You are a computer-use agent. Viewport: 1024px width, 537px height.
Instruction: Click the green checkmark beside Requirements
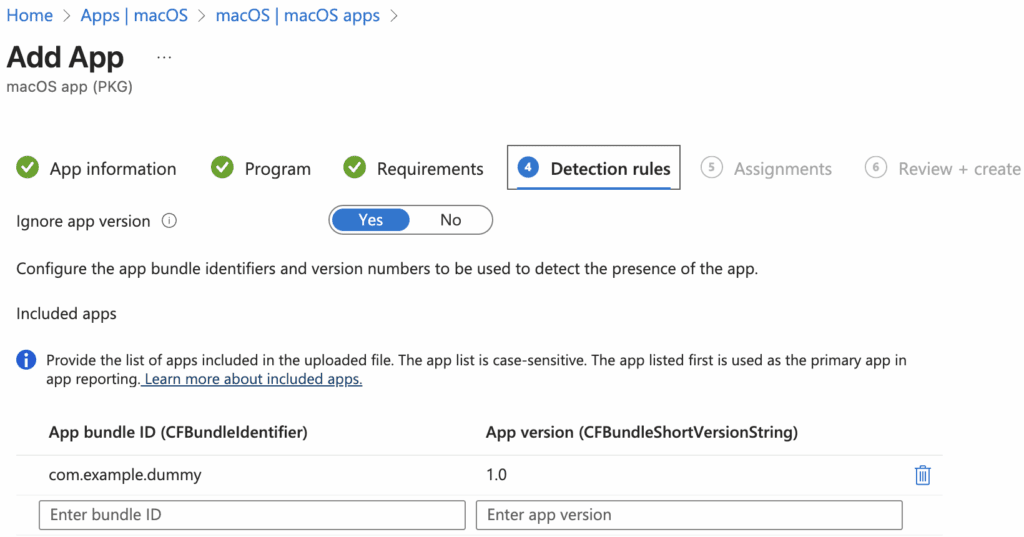tap(354, 168)
